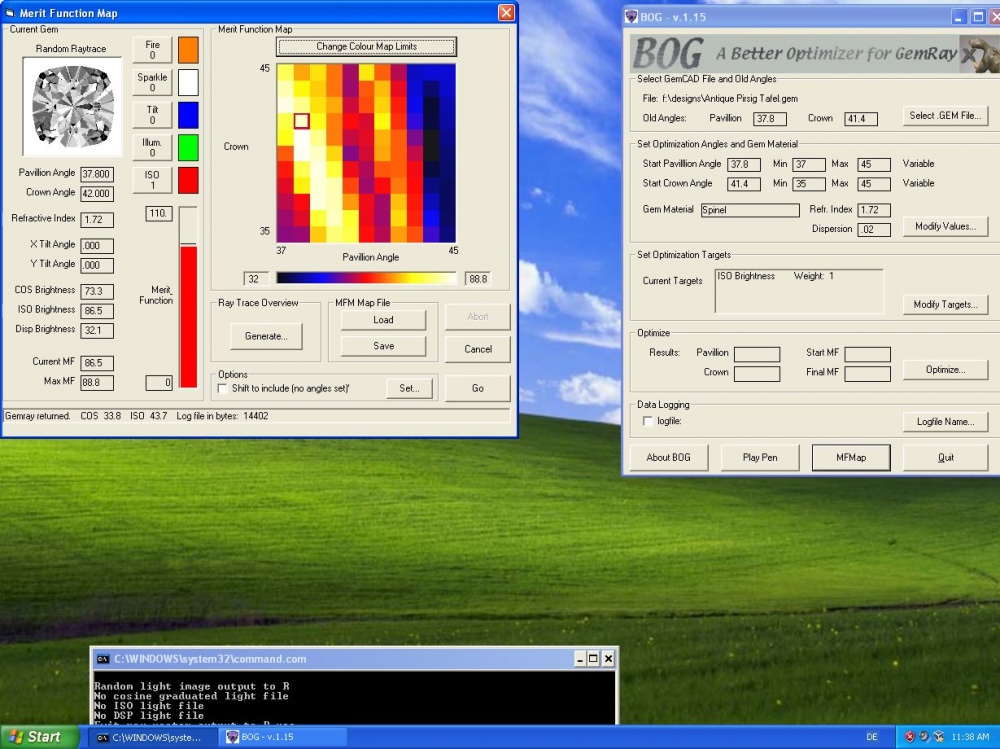
Task: Click the Merit Function Map title bar icon
Action: (10, 13)
